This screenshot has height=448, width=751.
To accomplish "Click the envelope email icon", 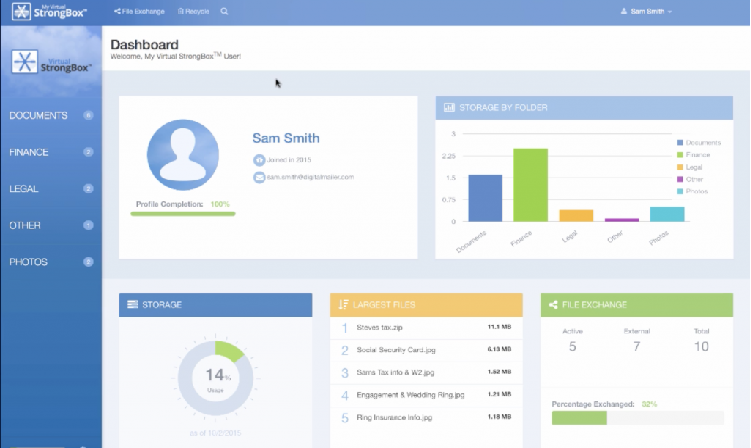I will click(x=259, y=177).
